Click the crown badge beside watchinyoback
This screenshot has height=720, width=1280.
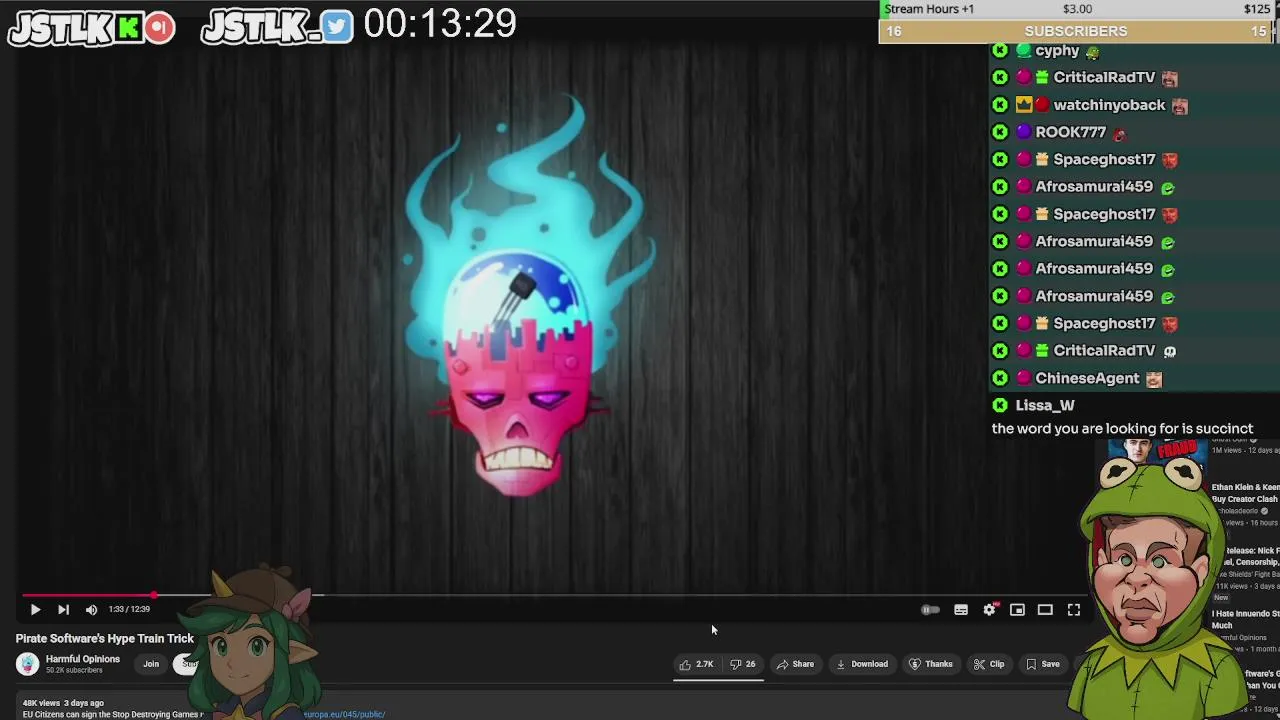click(1024, 105)
